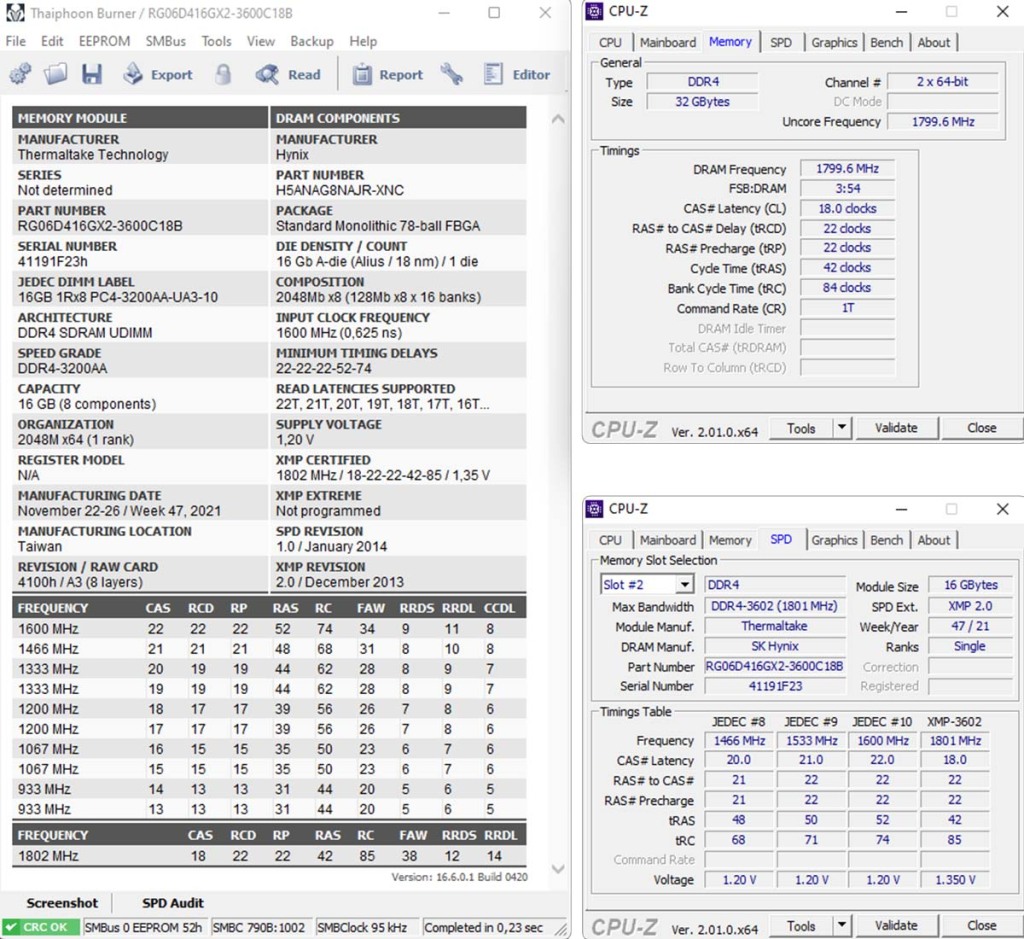1024x939 pixels.
Task: Click Tools button in upper CPU-Z window
Action: 801,428
